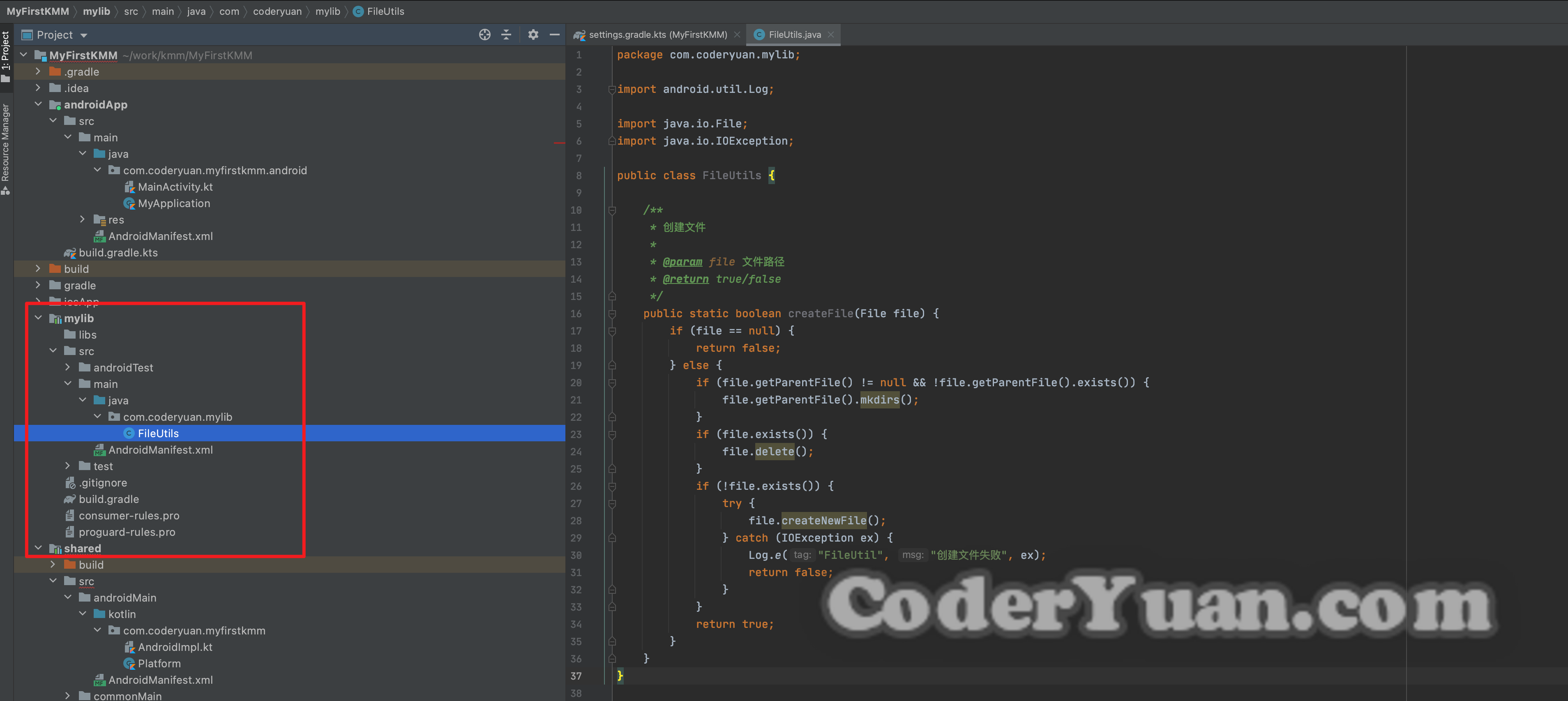The height and width of the screenshot is (701, 1568).
Task: Select com.coderyuan.myfirstkmm package in shared
Action: click(x=187, y=630)
